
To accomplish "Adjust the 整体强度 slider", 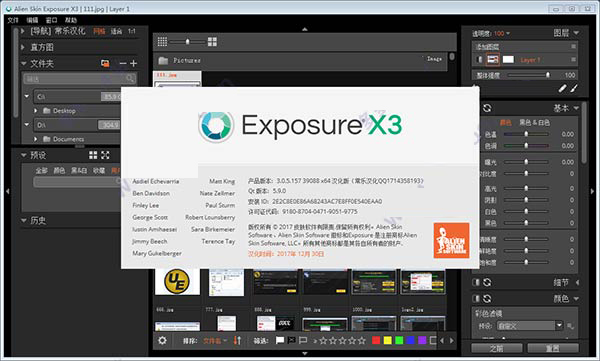I will click(529, 75).
